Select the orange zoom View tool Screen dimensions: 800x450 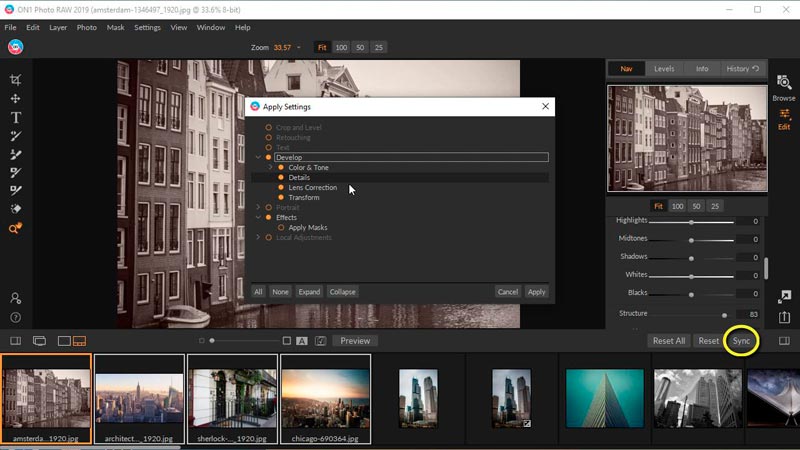pyautogui.click(x=15, y=229)
